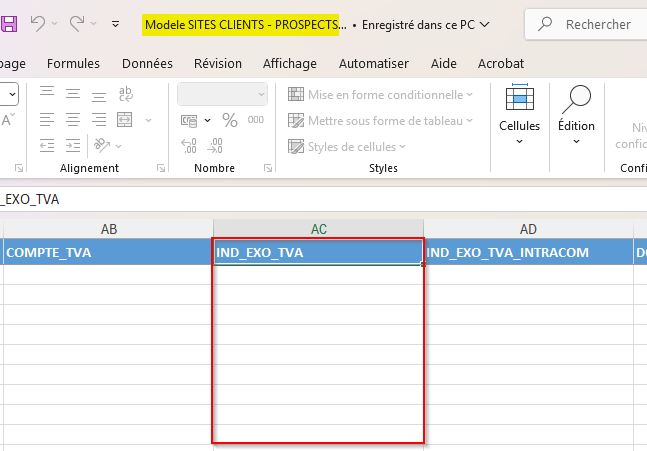Image resolution: width=647 pixels, height=451 pixels.
Task: Click the text orientation icon
Action: (101, 146)
